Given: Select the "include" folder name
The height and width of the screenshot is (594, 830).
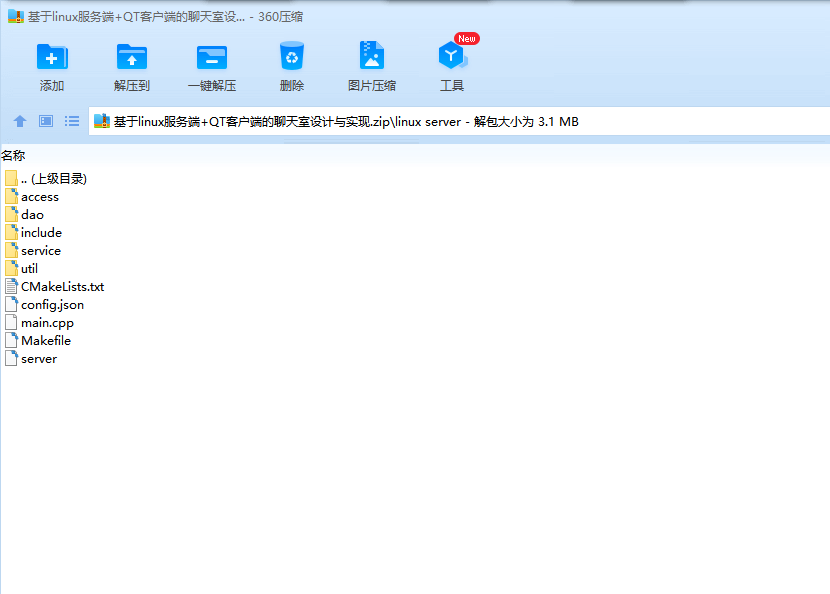Looking at the screenshot, I should [41, 232].
